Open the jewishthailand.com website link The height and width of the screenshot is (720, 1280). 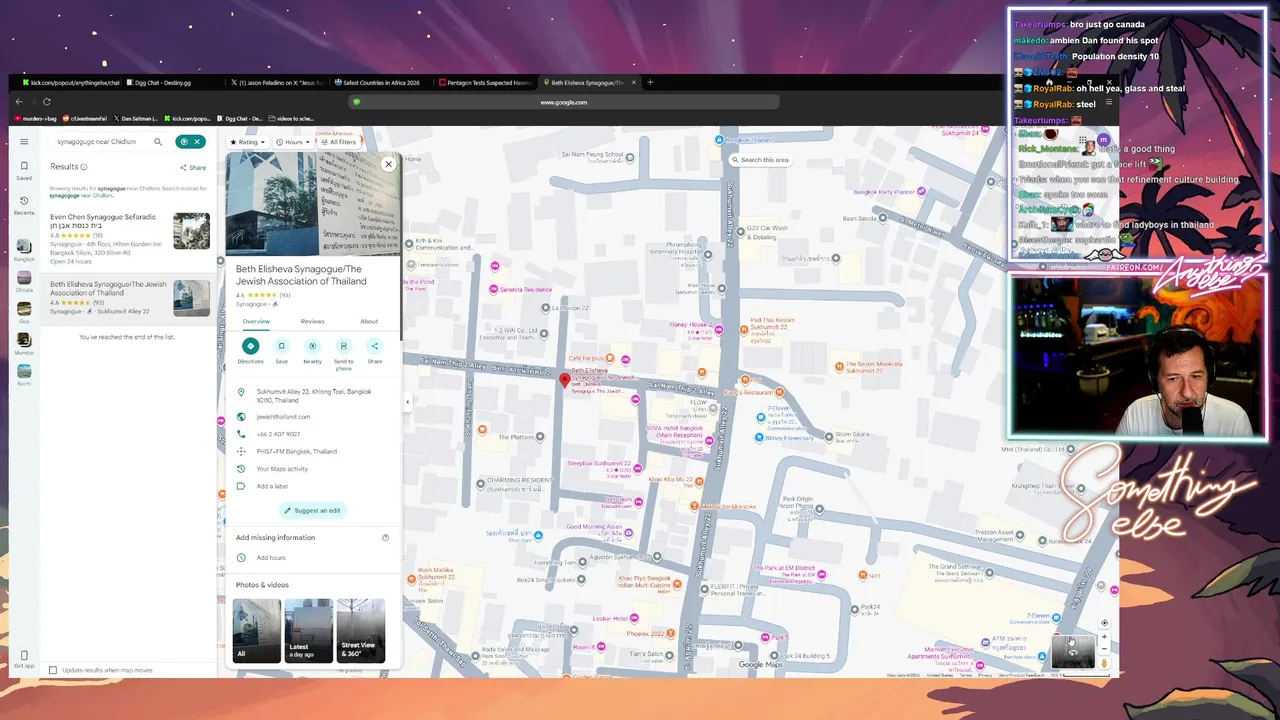click(283, 417)
